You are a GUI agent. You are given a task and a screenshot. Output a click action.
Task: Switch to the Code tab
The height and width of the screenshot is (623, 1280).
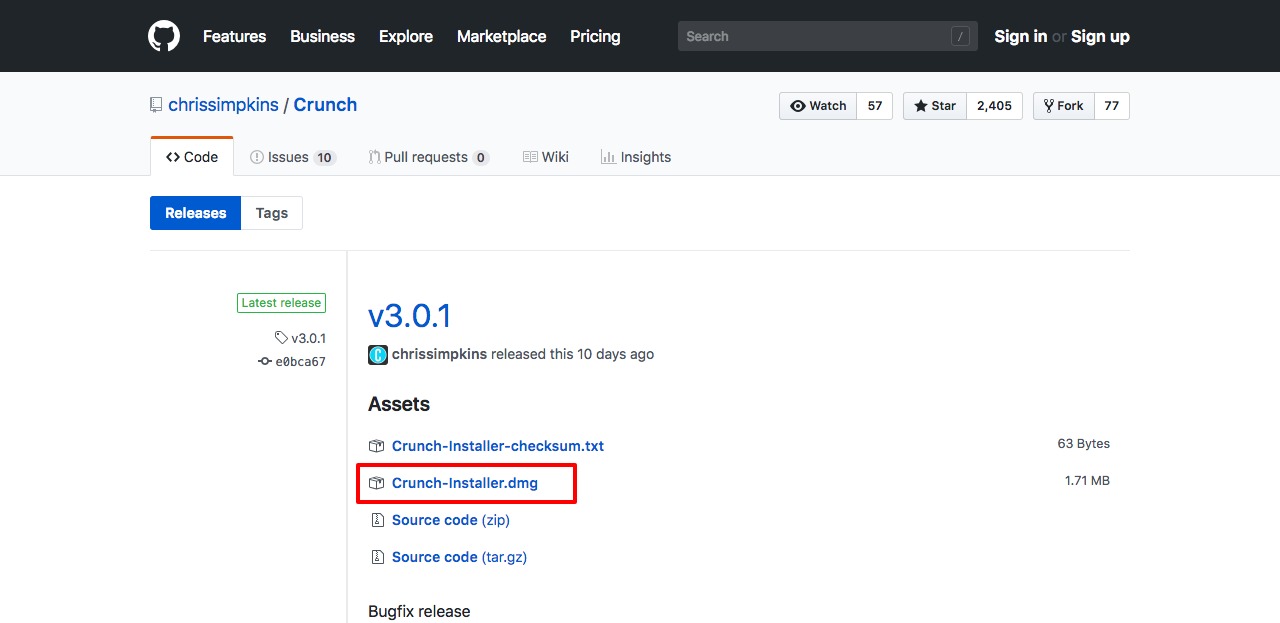pyautogui.click(x=192, y=157)
